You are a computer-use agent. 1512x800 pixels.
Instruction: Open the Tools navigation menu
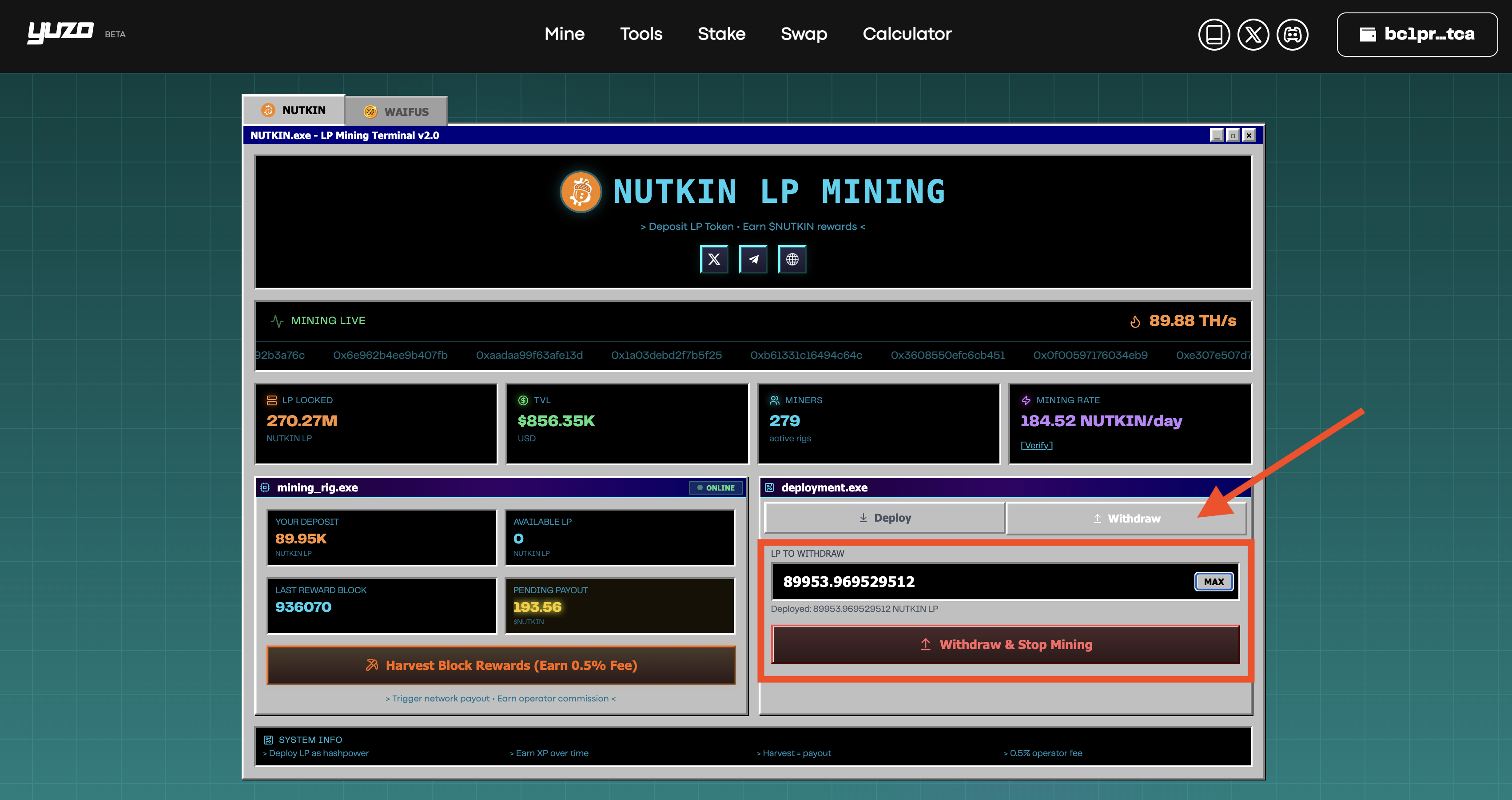pyautogui.click(x=641, y=34)
